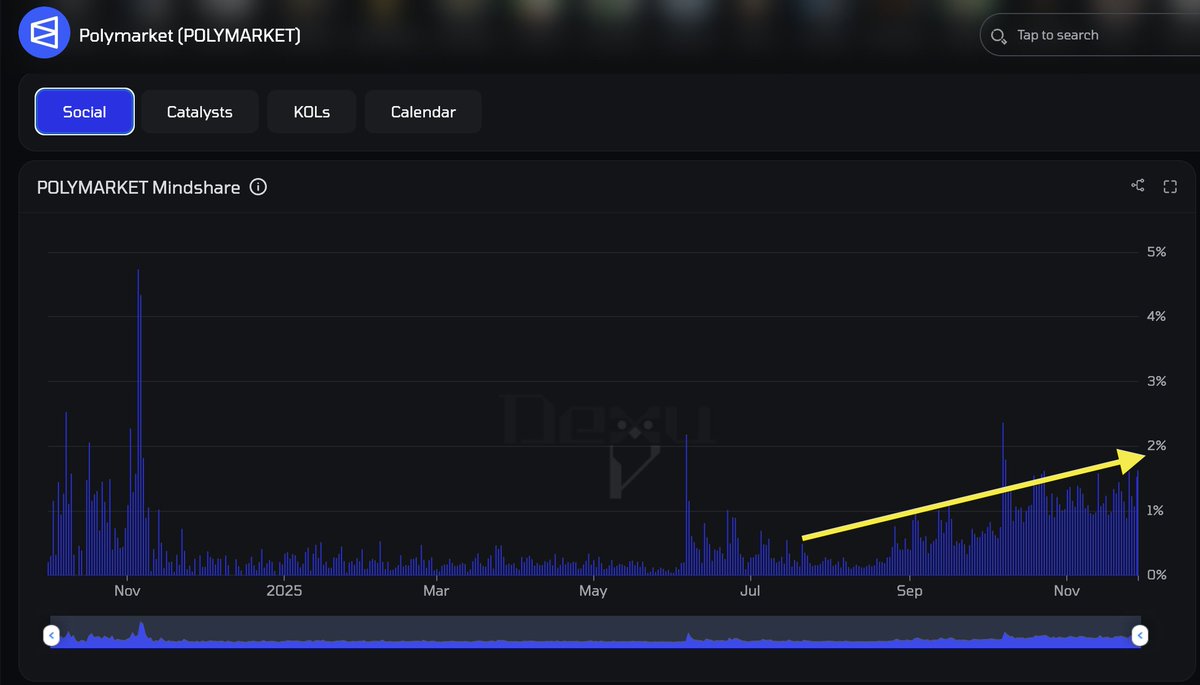Click the Polymarket logo icon

(x=45, y=34)
